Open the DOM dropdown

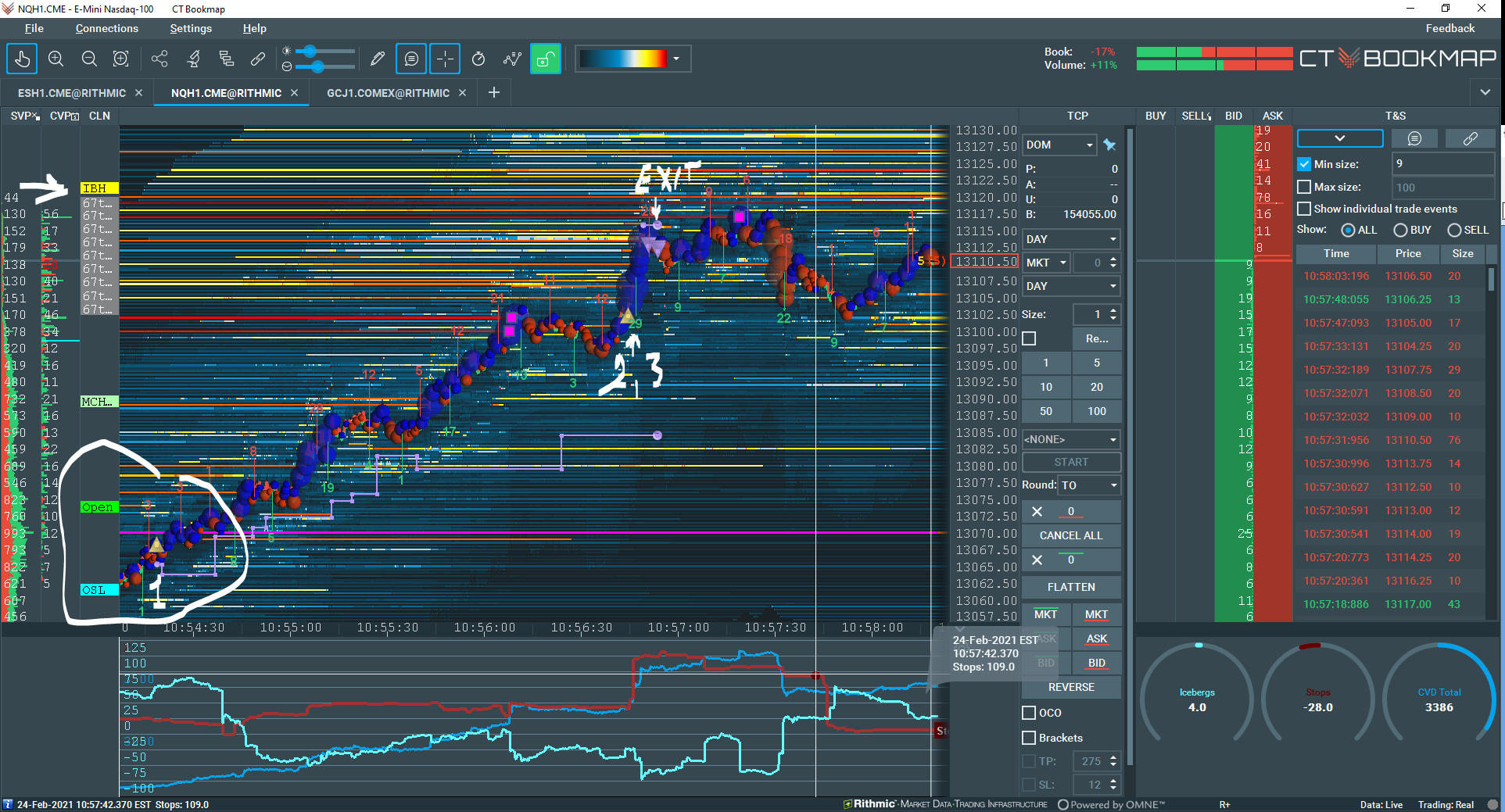coord(1061,145)
